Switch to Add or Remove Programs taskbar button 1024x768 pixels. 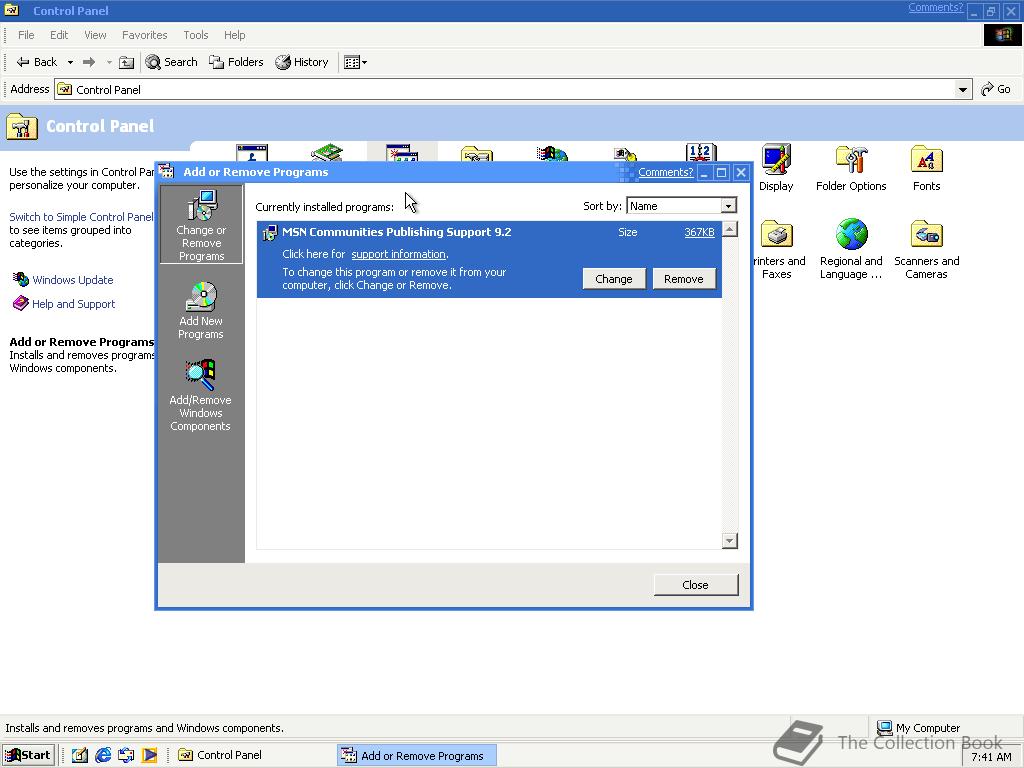tap(417, 755)
